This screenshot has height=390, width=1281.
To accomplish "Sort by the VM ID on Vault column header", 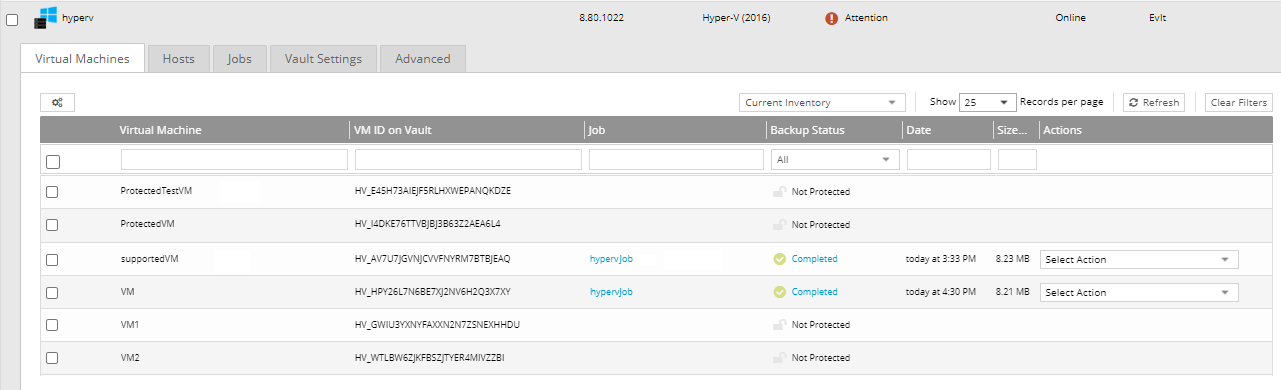I will 393,130.
